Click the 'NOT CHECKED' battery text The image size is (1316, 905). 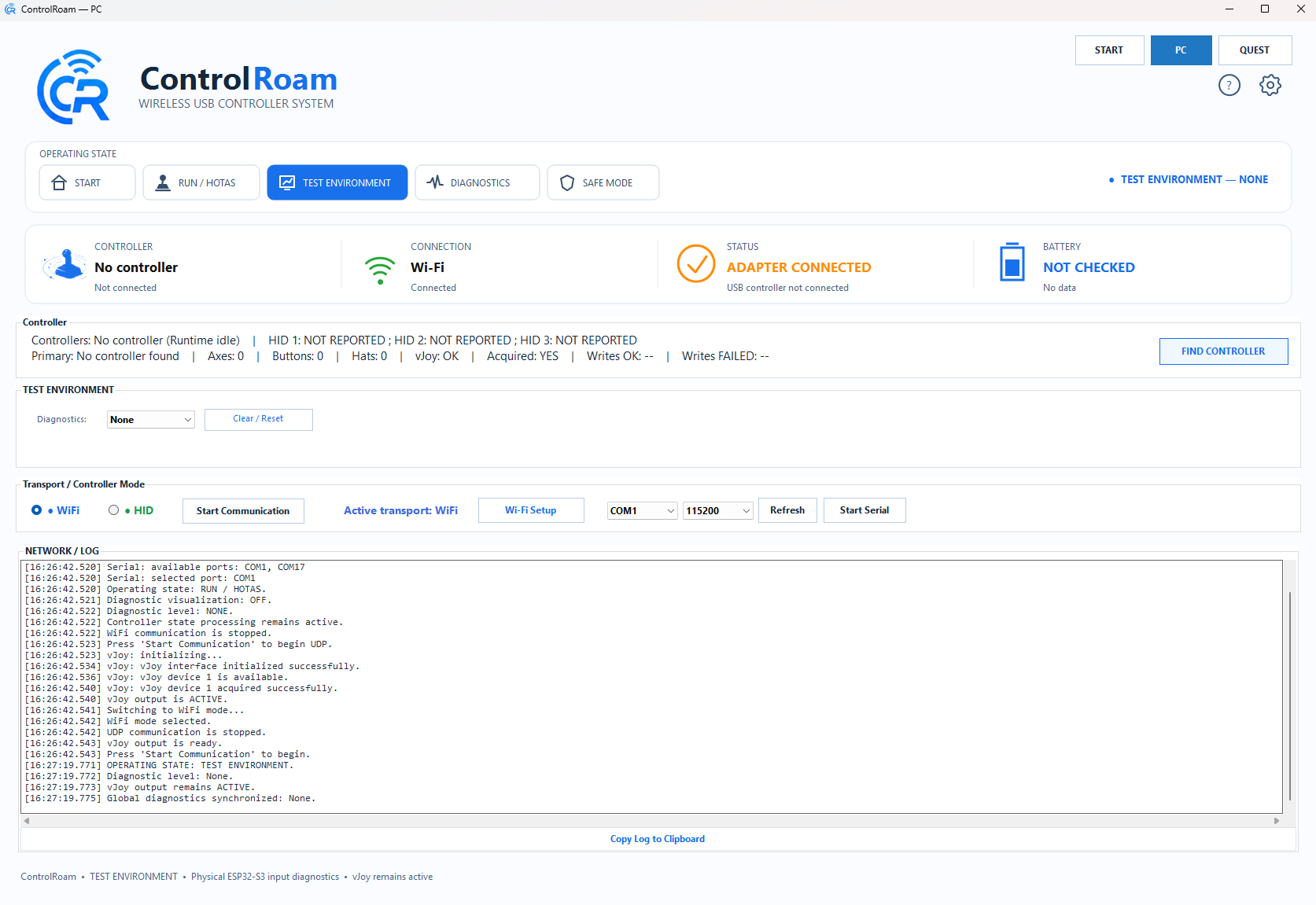1089,267
